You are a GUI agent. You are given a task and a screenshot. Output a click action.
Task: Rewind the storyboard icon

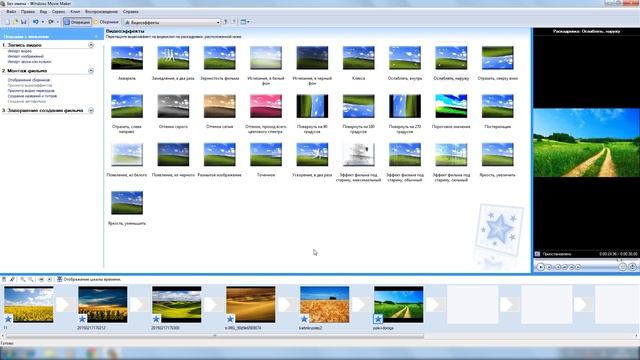coord(41,279)
